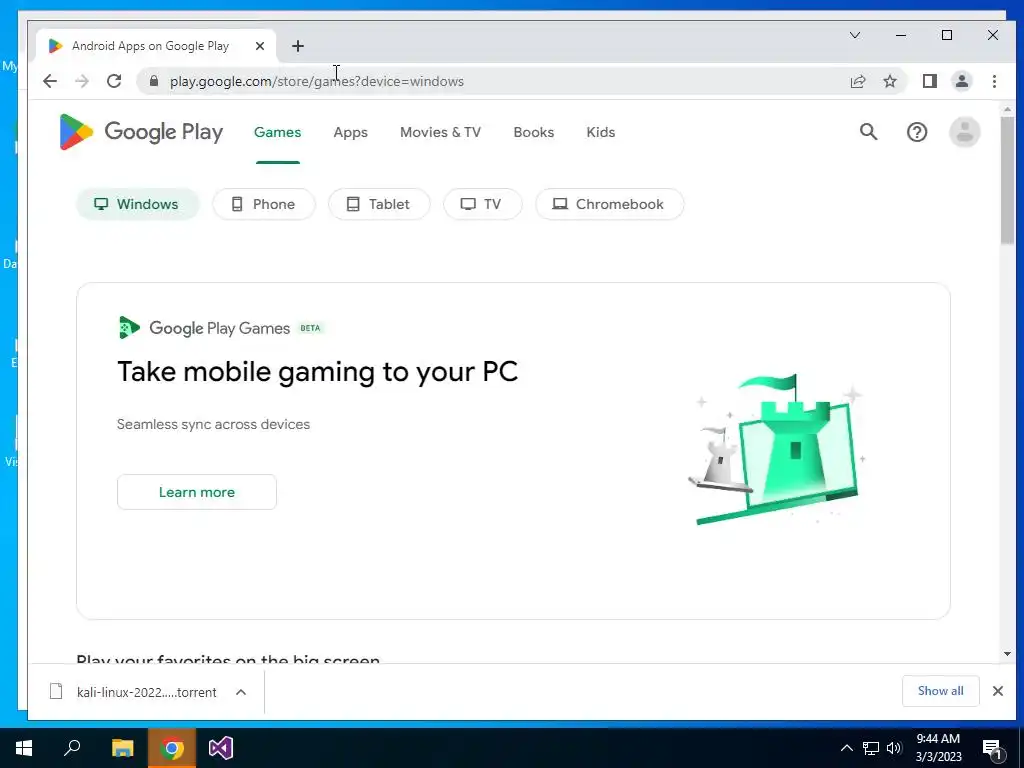Open the Movies & TV section
Viewport: 1024px width, 768px height.
coord(440,132)
